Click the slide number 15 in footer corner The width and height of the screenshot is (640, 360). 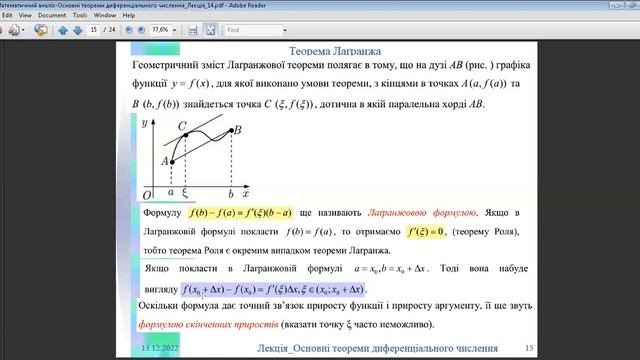(x=529, y=348)
